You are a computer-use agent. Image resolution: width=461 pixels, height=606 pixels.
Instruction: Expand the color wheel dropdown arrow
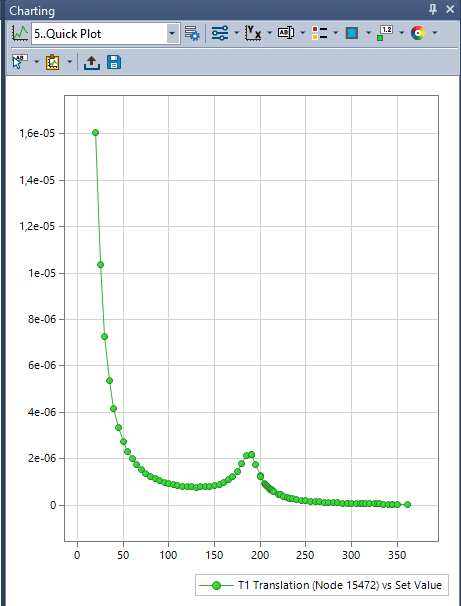[434, 33]
